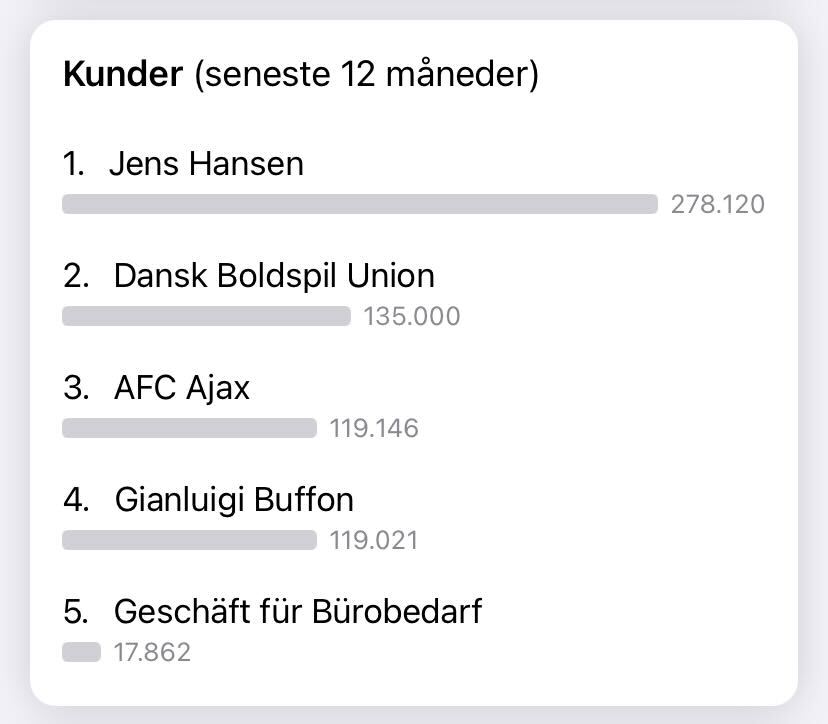Select the 119.021 amount value
The image size is (828, 724).
click(374, 540)
